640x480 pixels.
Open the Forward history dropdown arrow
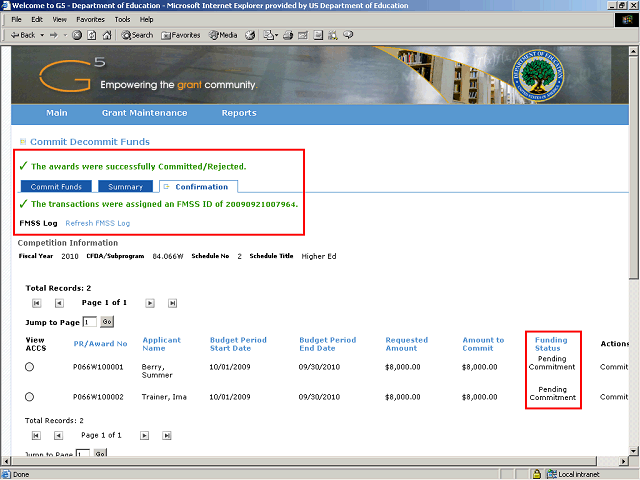tap(65, 35)
